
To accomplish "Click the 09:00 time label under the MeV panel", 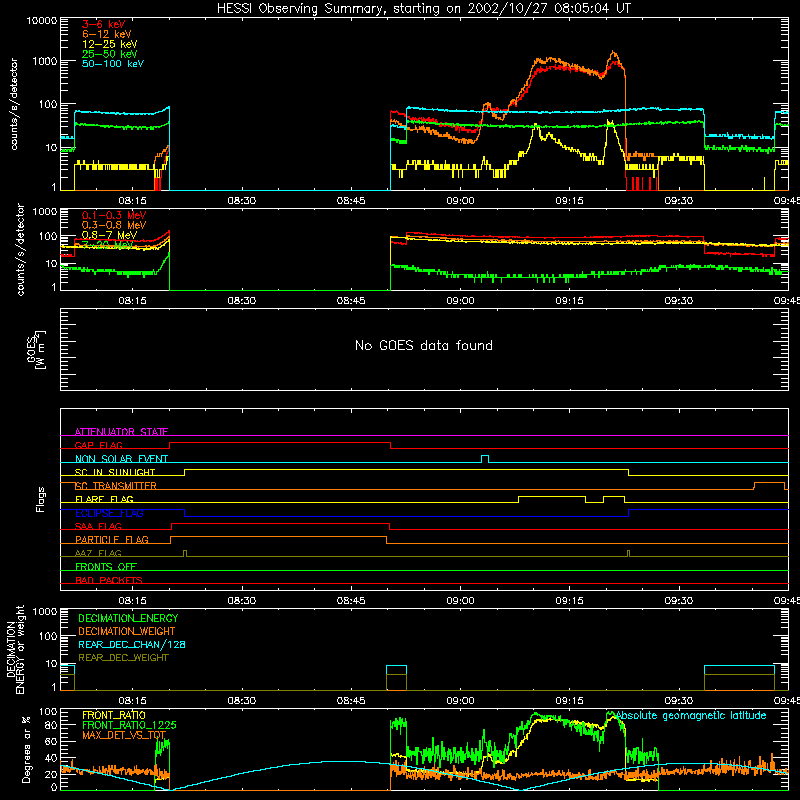I will [x=460, y=301].
